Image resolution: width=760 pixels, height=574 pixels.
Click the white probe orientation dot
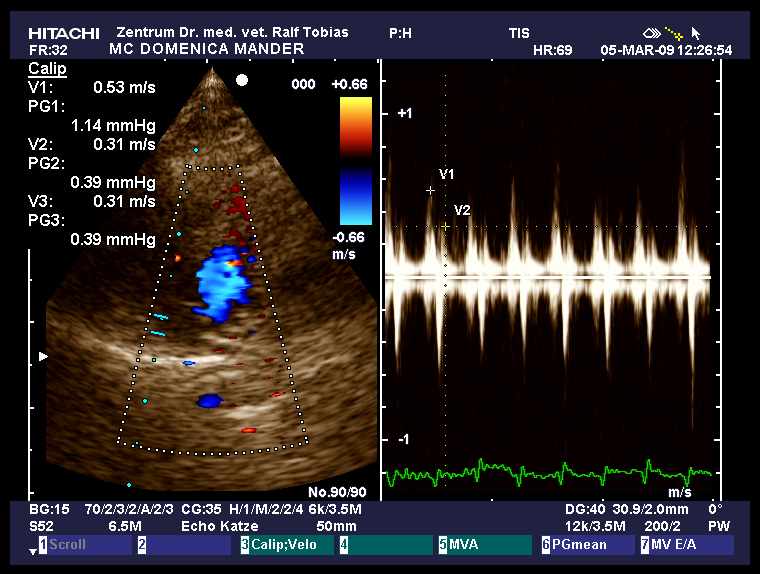pyautogui.click(x=241, y=80)
